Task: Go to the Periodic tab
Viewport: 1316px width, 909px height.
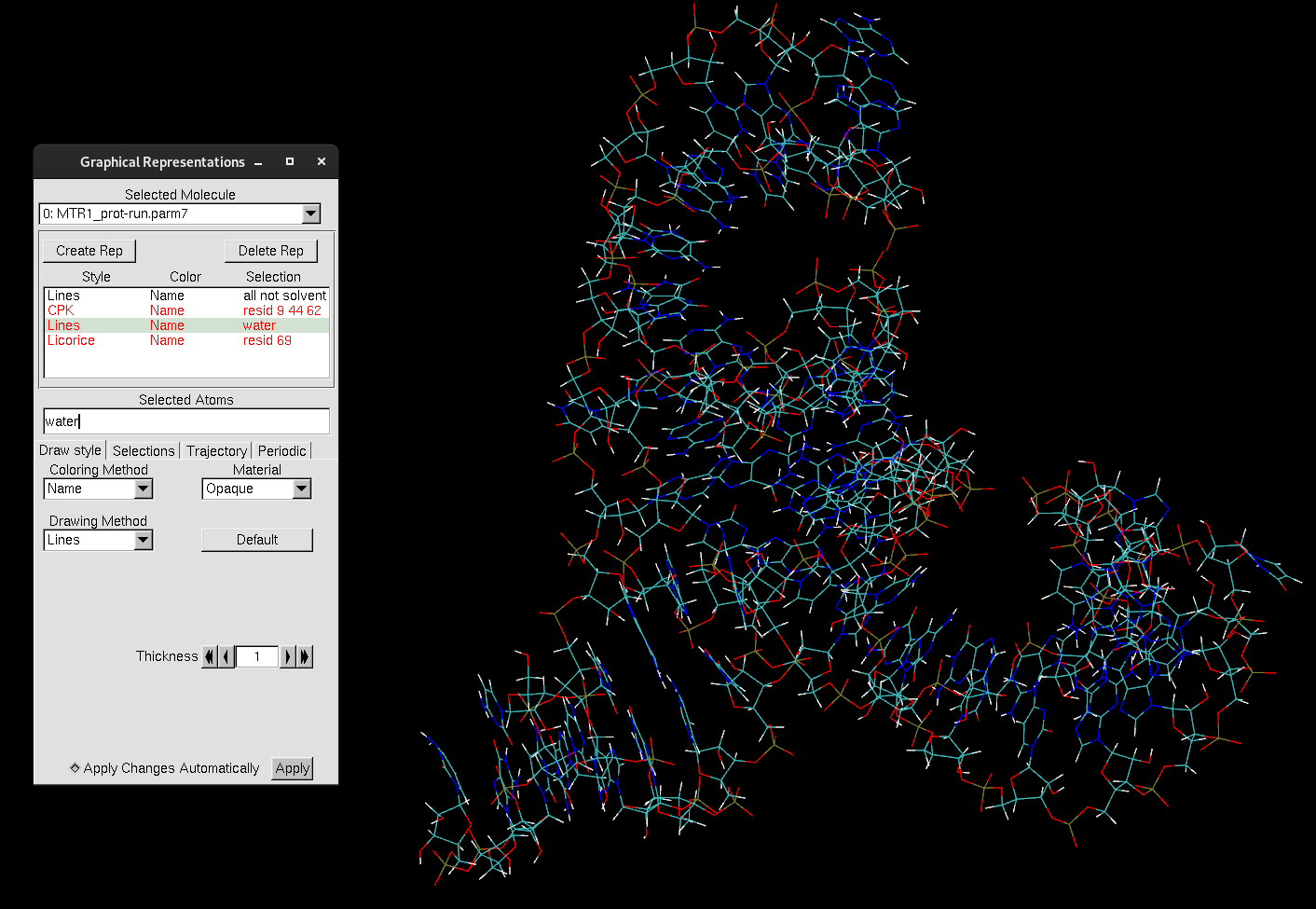Action: (281, 451)
